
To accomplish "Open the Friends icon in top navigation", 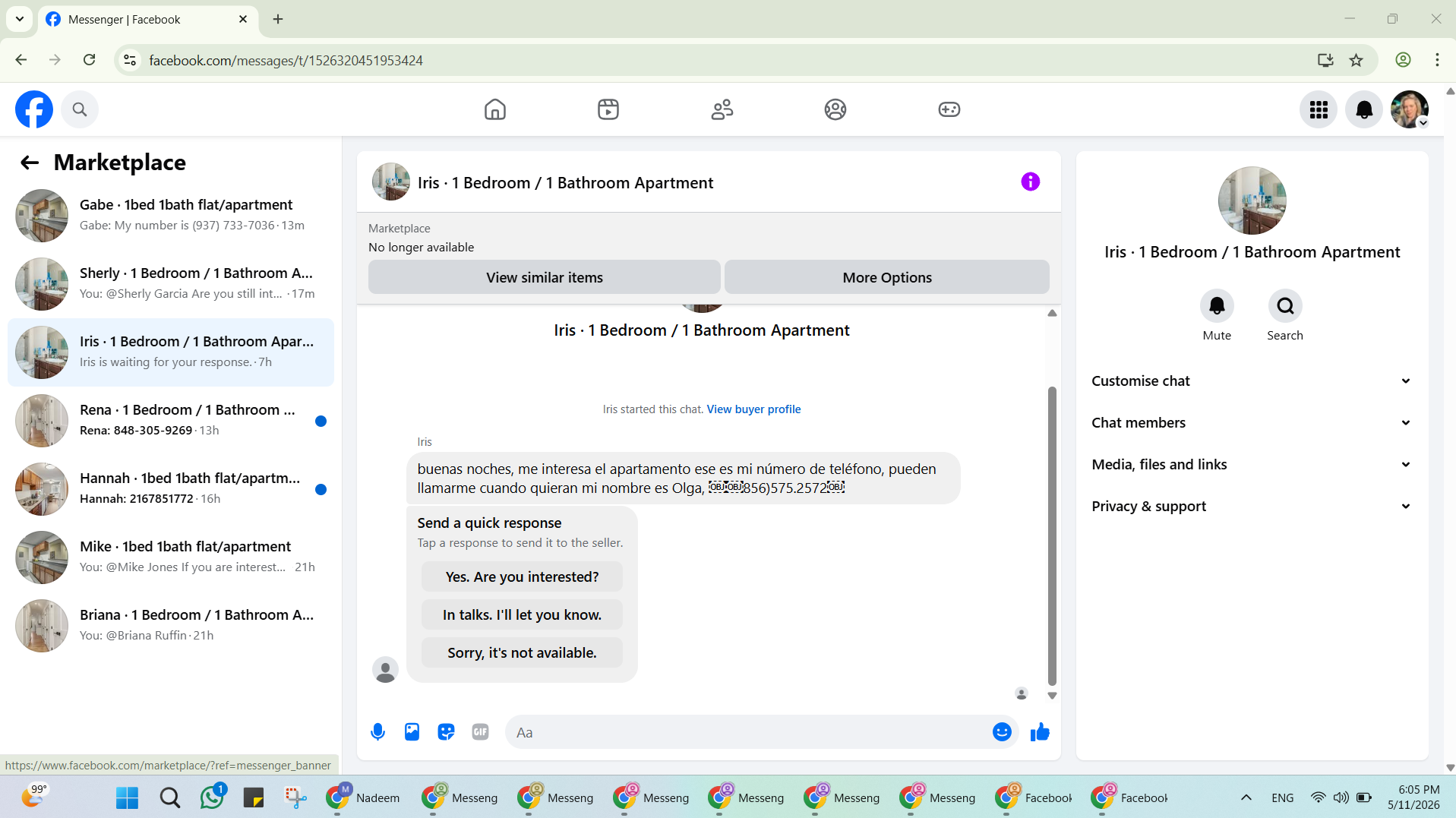I will click(x=722, y=109).
